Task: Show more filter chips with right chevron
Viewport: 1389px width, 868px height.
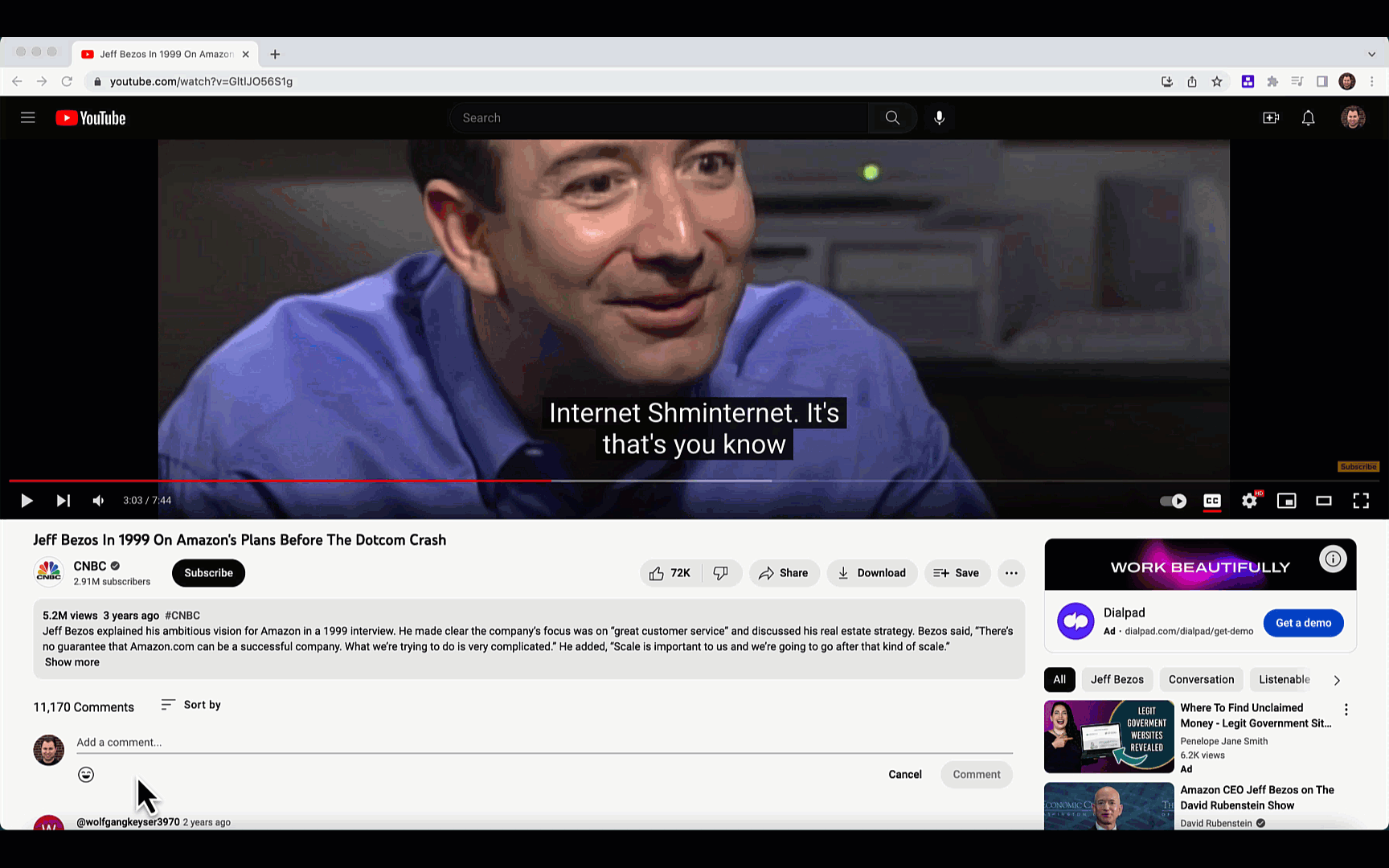Action: coord(1337,680)
